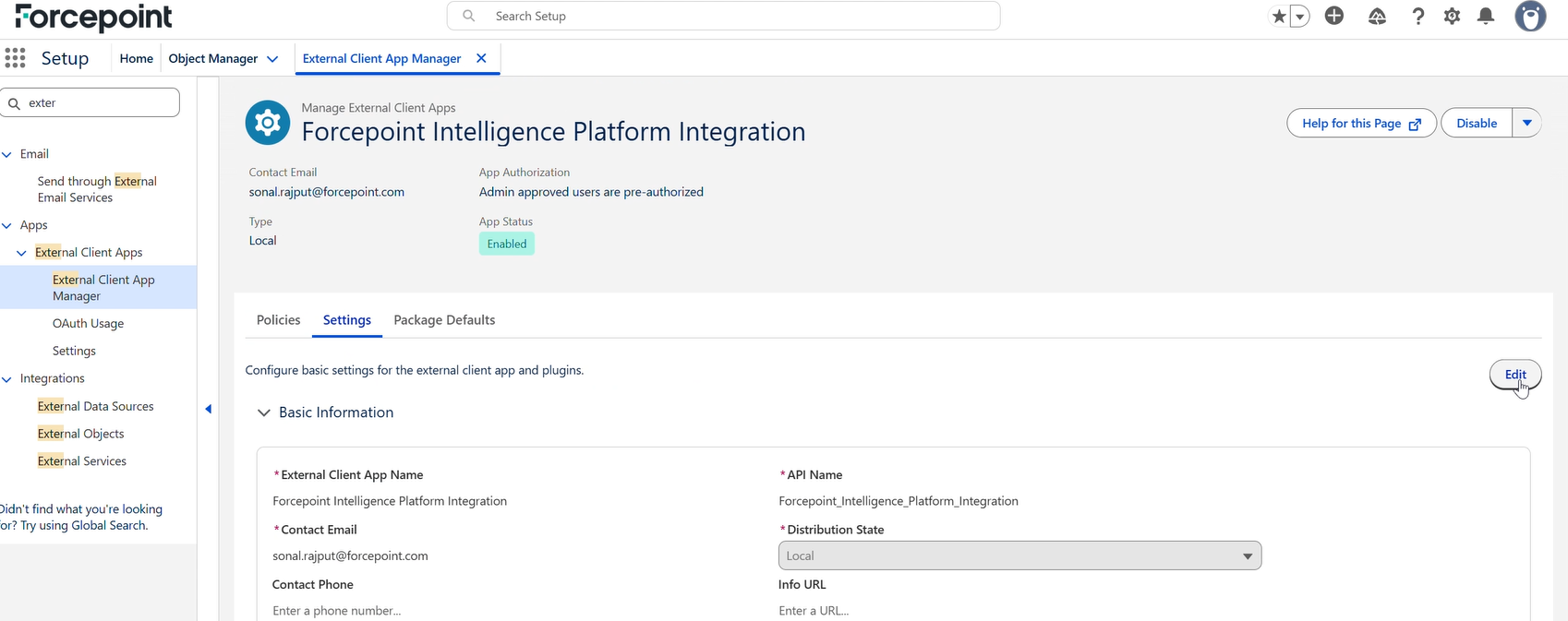
Task: Open the user profile avatar
Action: pos(1530,16)
